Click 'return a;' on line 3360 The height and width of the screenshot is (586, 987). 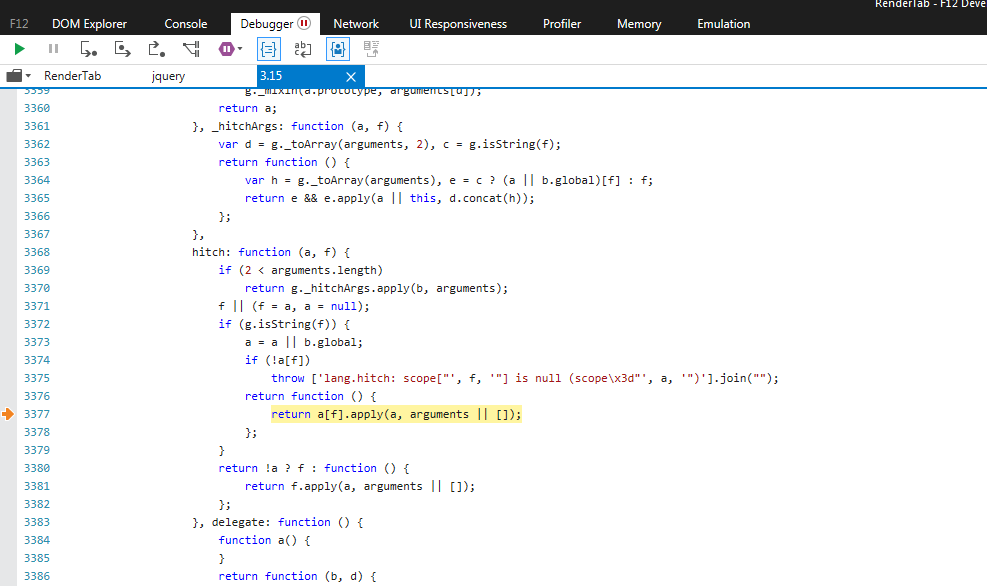(x=247, y=108)
